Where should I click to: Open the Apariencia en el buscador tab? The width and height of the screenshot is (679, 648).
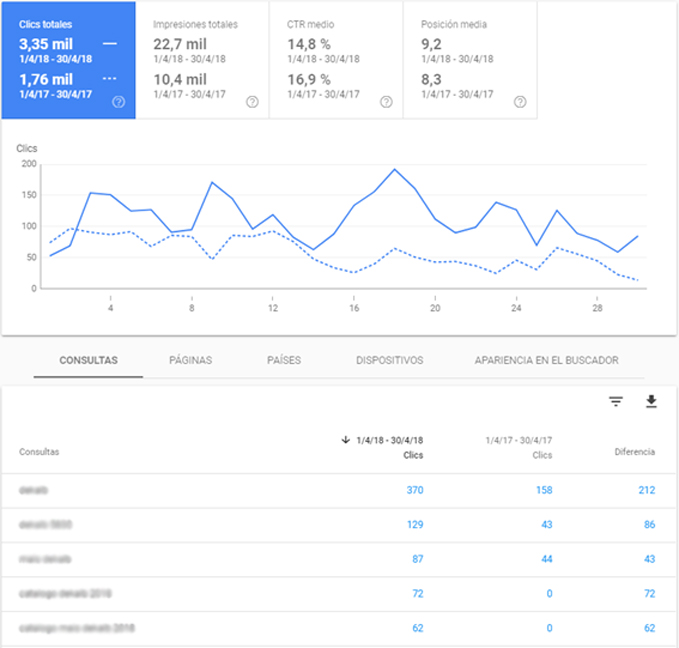coord(546,360)
